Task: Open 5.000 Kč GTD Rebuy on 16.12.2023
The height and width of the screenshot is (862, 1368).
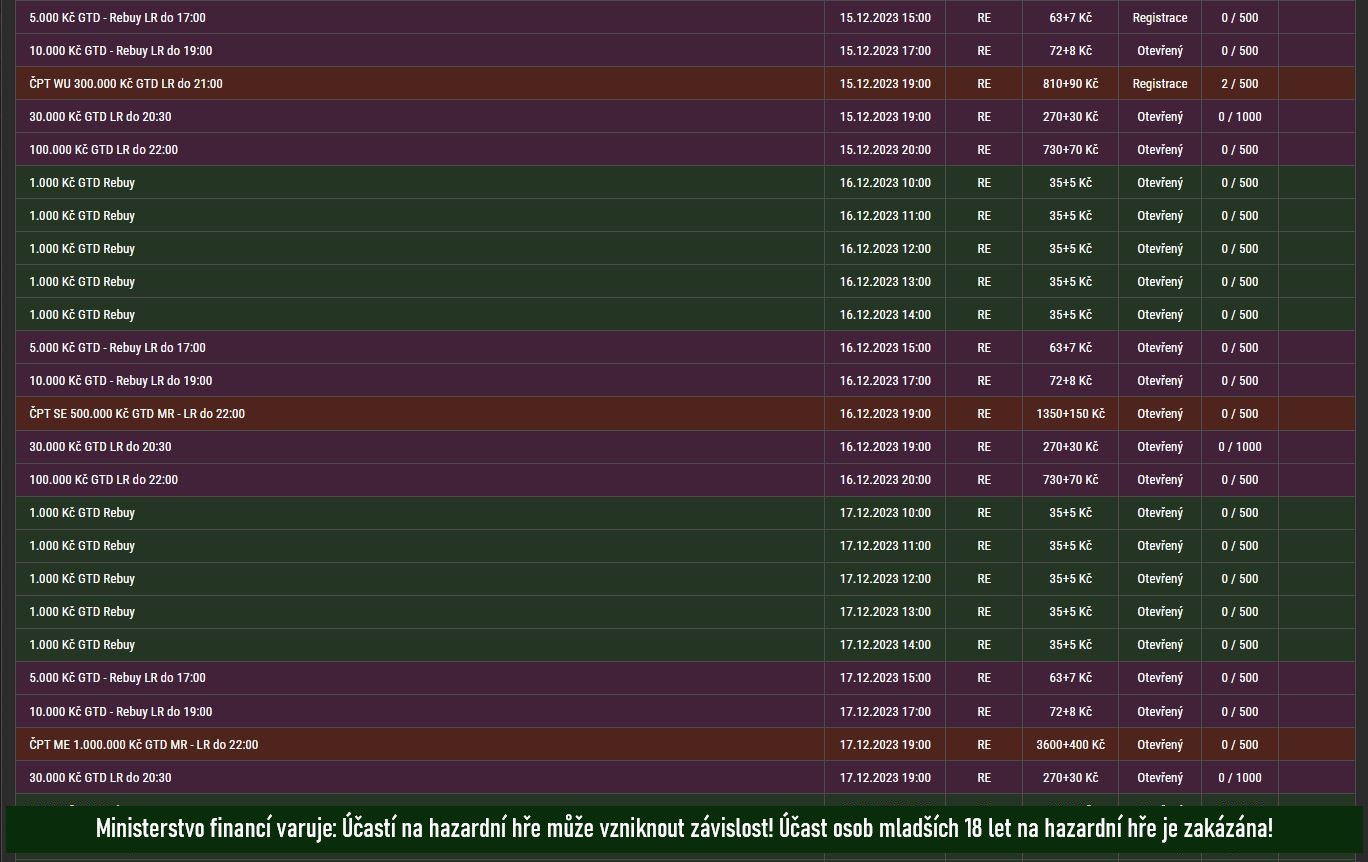Action: pos(117,348)
